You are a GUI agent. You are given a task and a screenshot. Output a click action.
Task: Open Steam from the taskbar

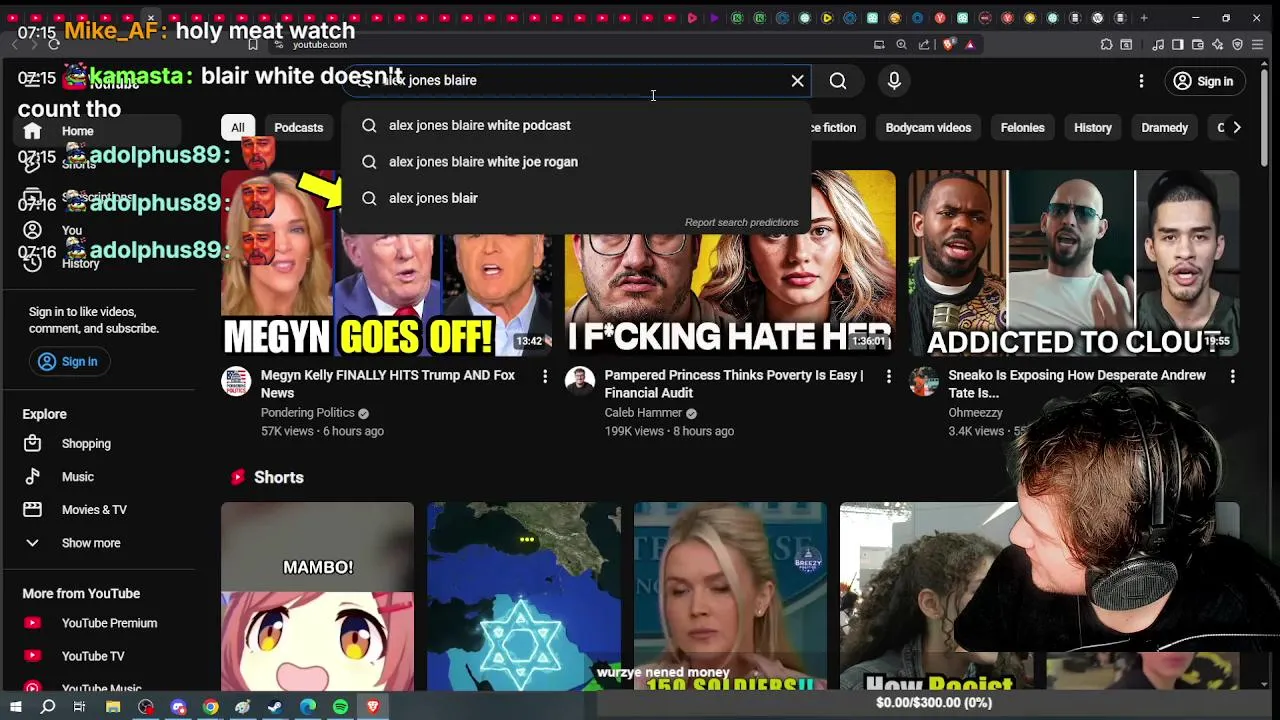coord(275,707)
